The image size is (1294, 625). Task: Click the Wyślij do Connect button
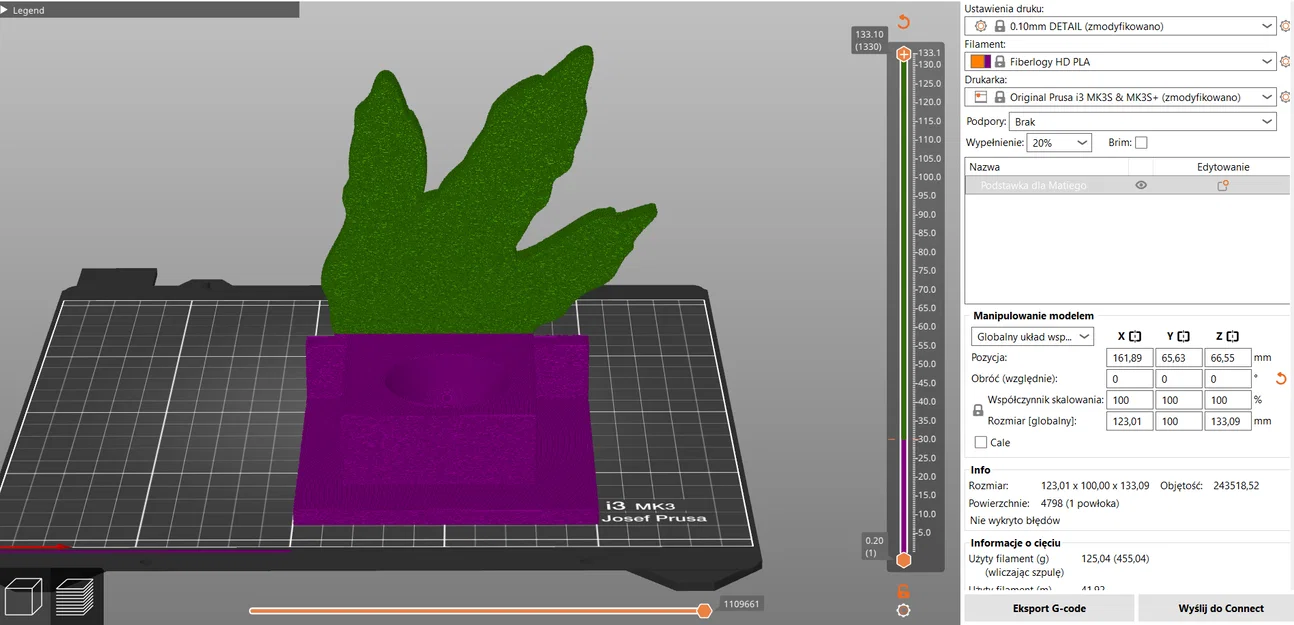[x=1220, y=608]
